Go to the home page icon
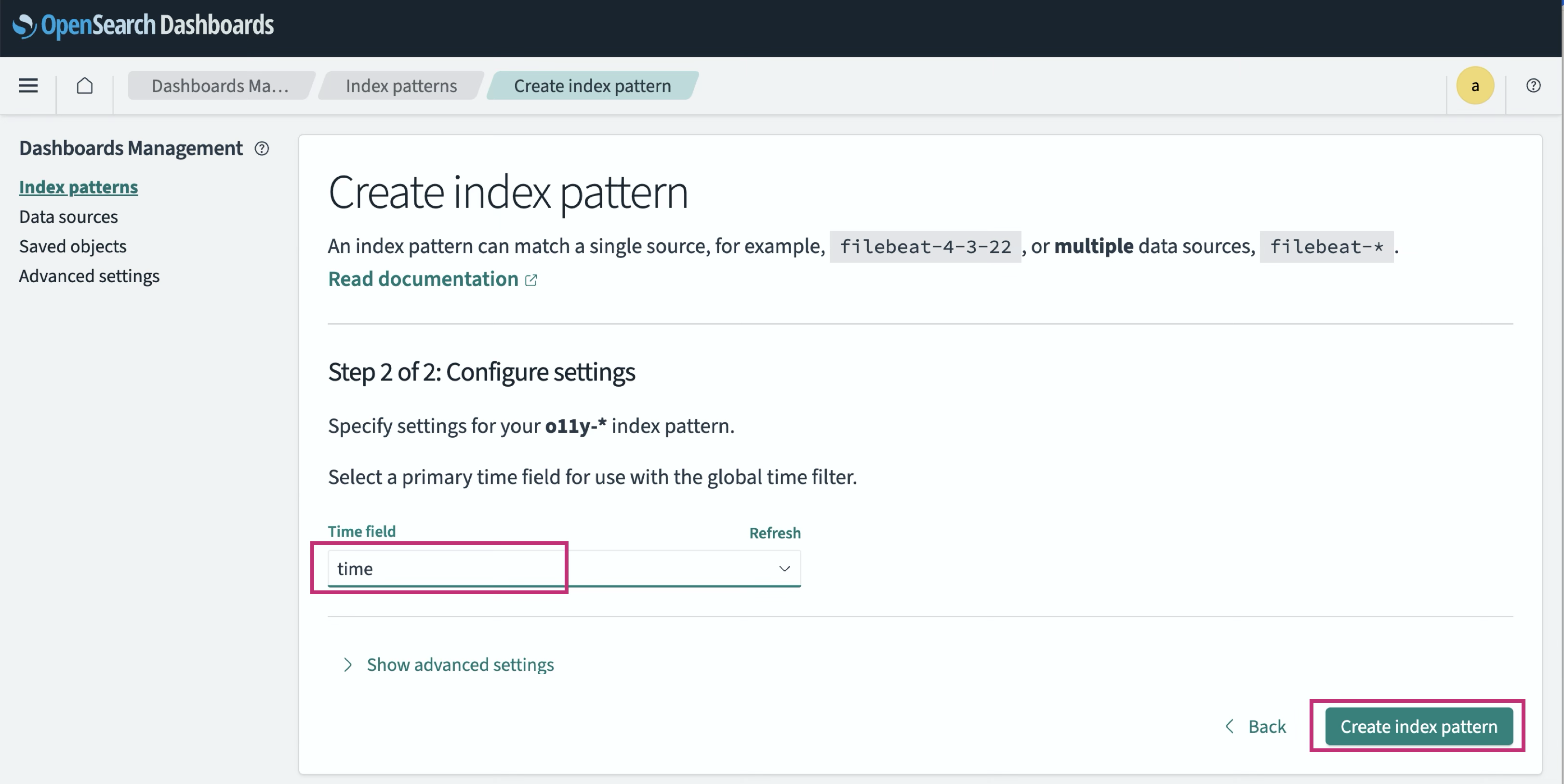This screenshot has width=1564, height=784. [85, 86]
